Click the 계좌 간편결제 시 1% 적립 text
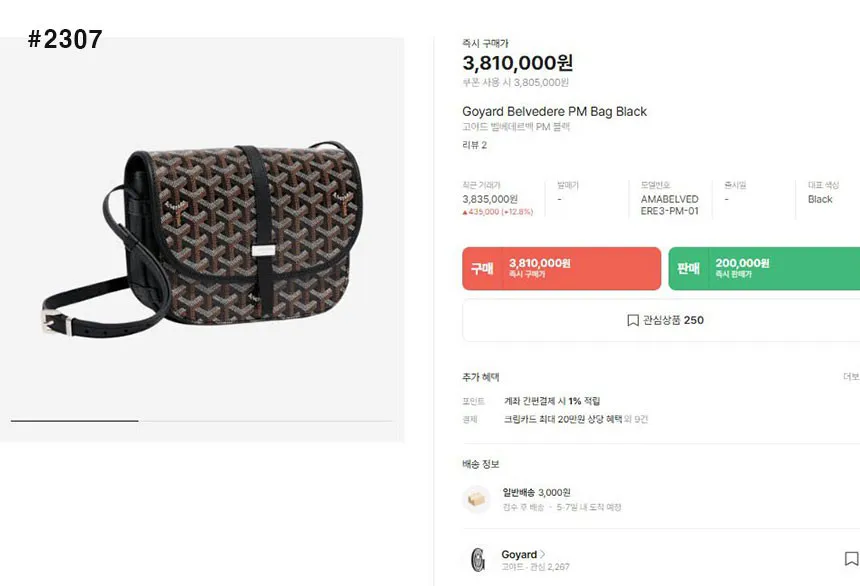 pos(553,400)
